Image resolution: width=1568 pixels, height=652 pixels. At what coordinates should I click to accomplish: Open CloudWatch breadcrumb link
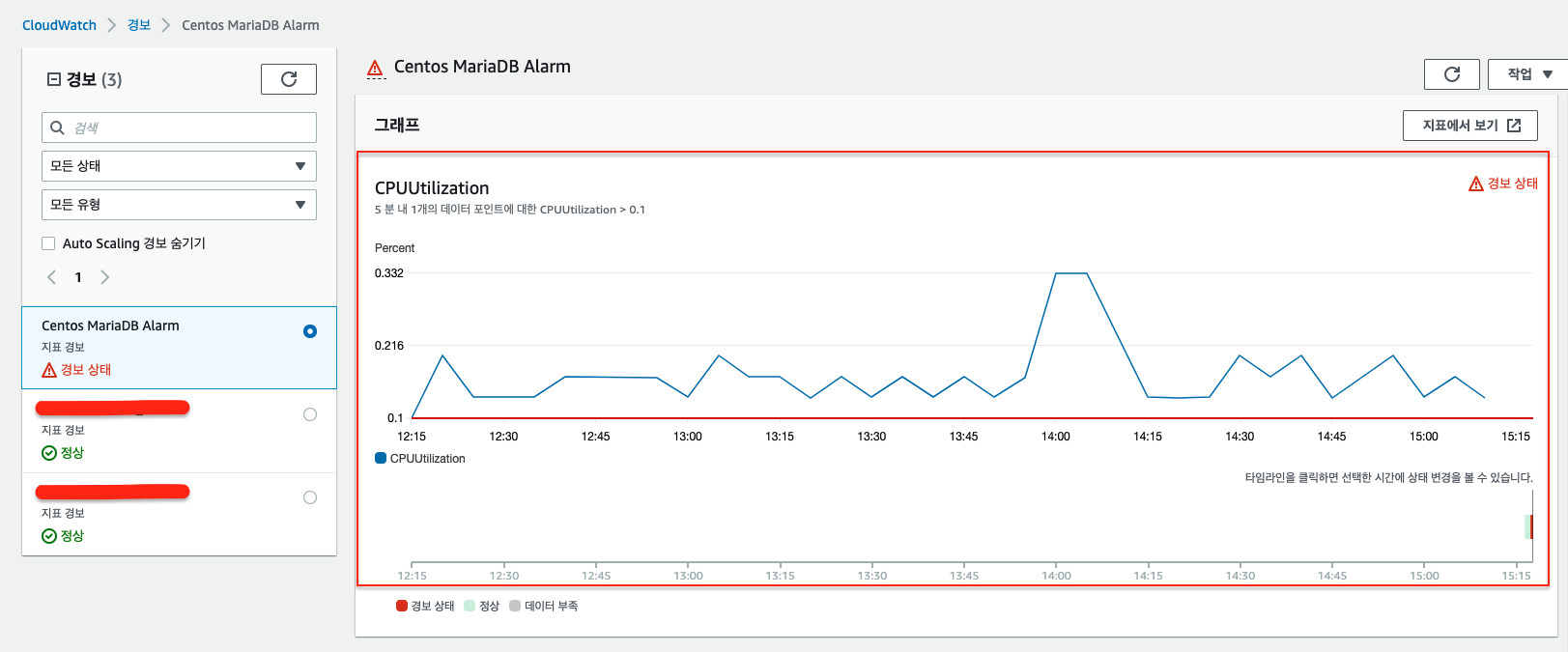point(59,25)
